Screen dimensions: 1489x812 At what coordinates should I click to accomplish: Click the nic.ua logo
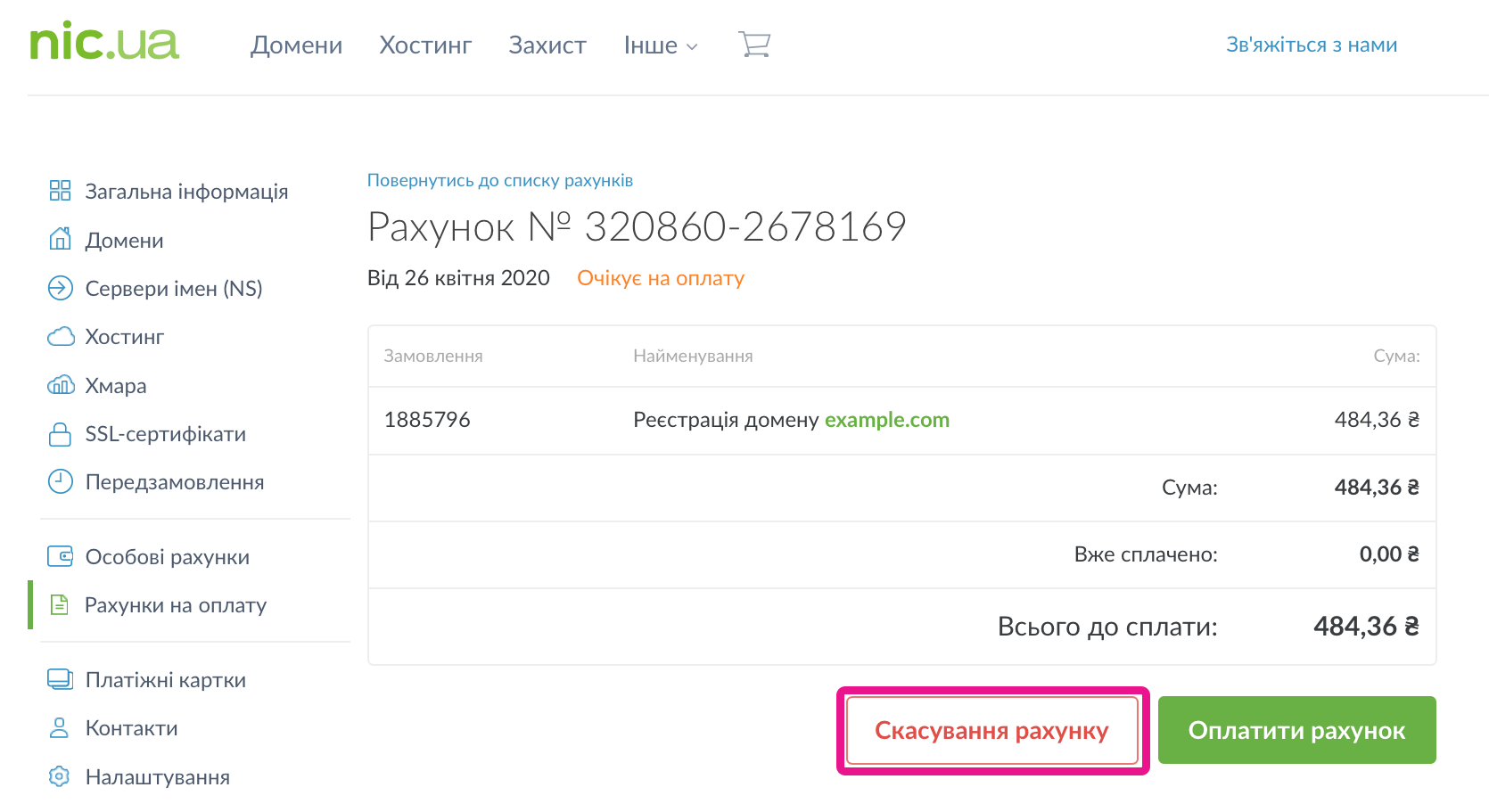(x=104, y=43)
